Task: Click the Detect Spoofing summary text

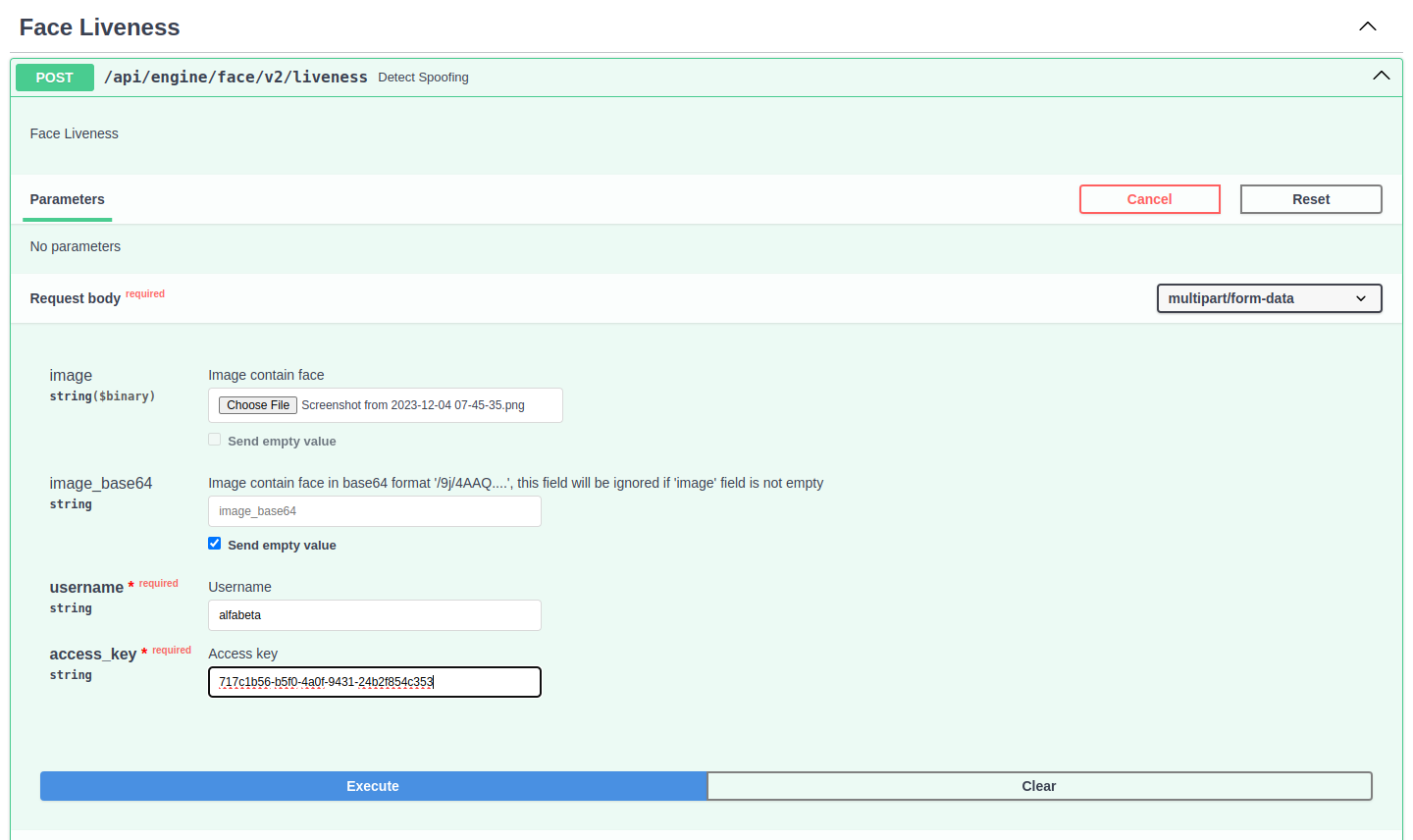Action: [423, 78]
